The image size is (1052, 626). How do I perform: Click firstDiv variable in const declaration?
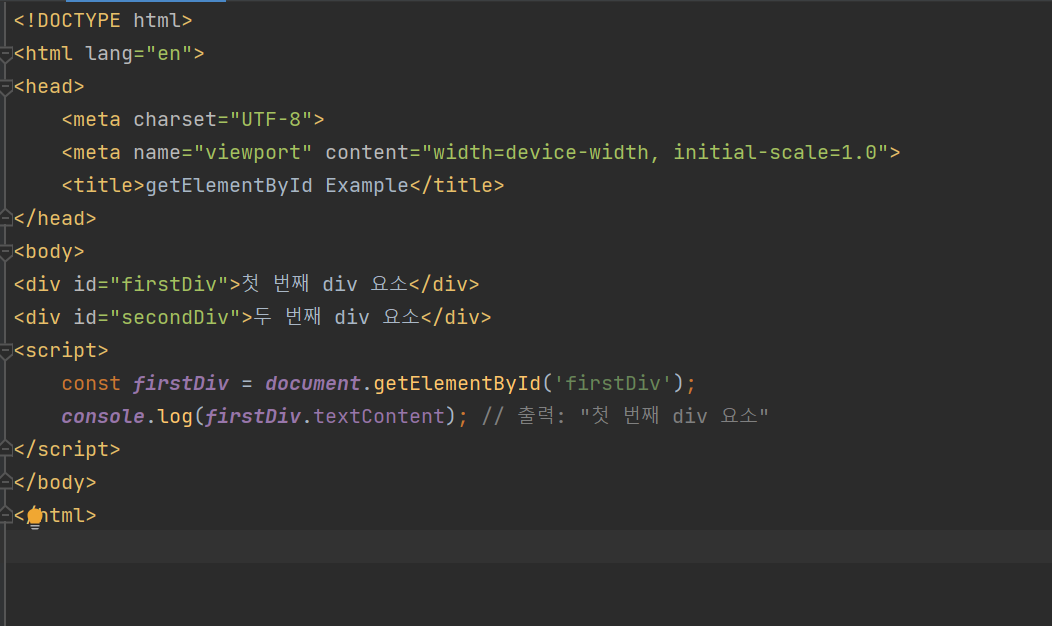(181, 383)
